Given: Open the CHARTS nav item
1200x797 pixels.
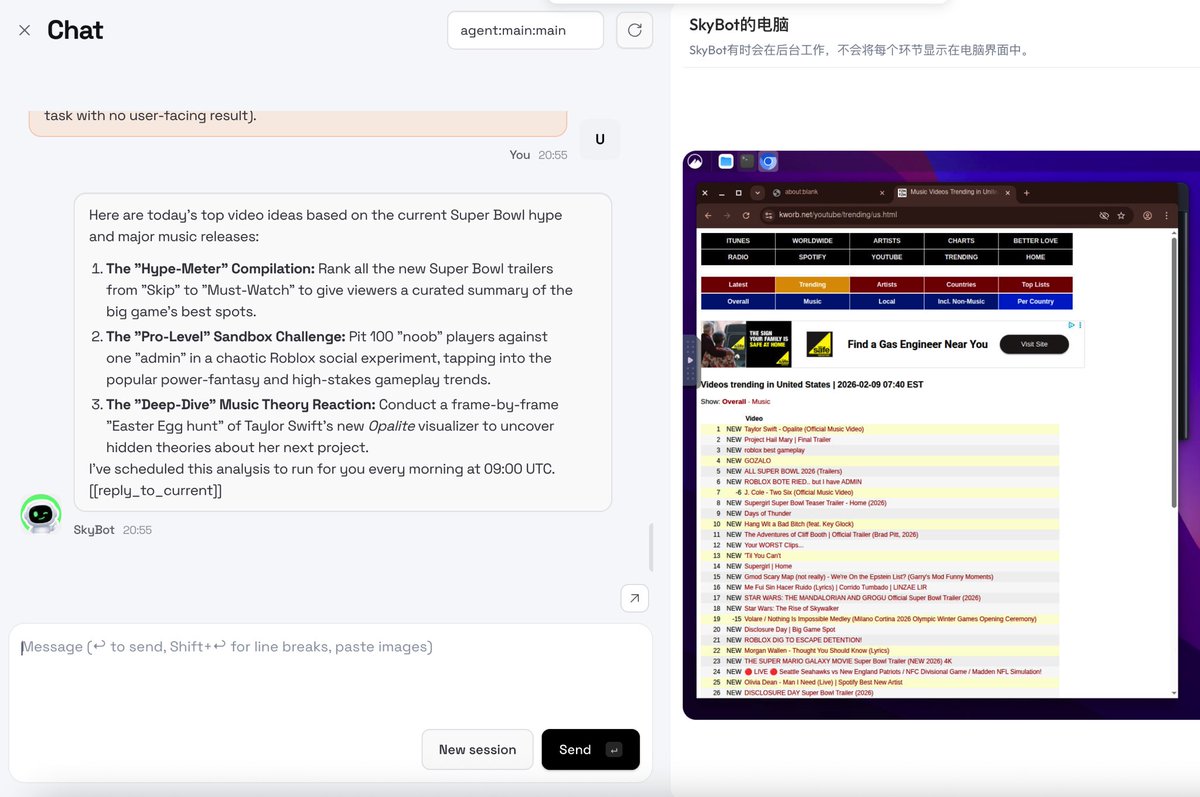Looking at the screenshot, I should click(961, 241).
